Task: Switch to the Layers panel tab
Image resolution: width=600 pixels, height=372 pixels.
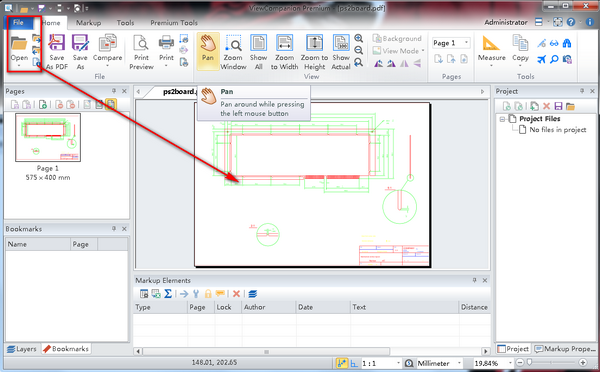Action: click(x=22, y=349)
